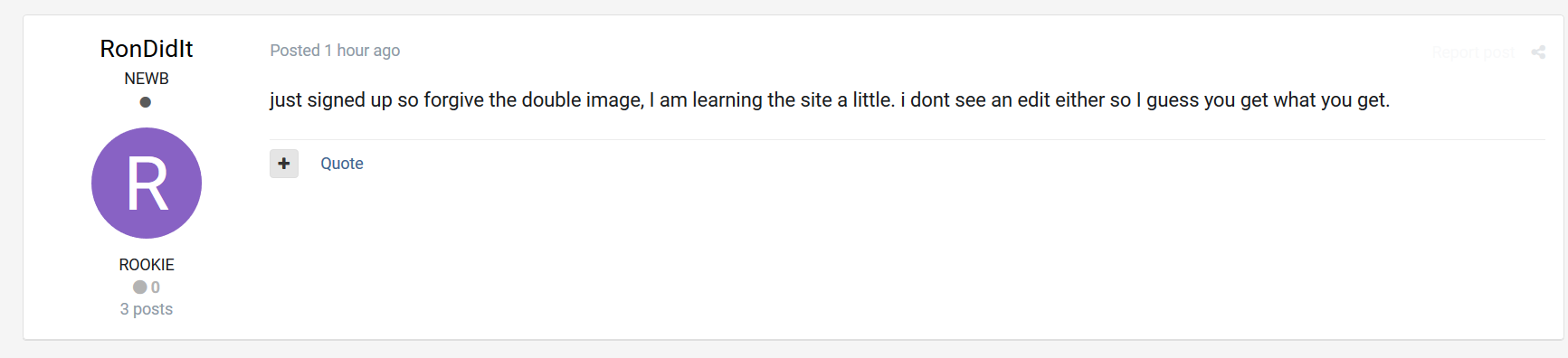Click the ROOKIE rank title

pyautogui.click(x=147, y=265)
